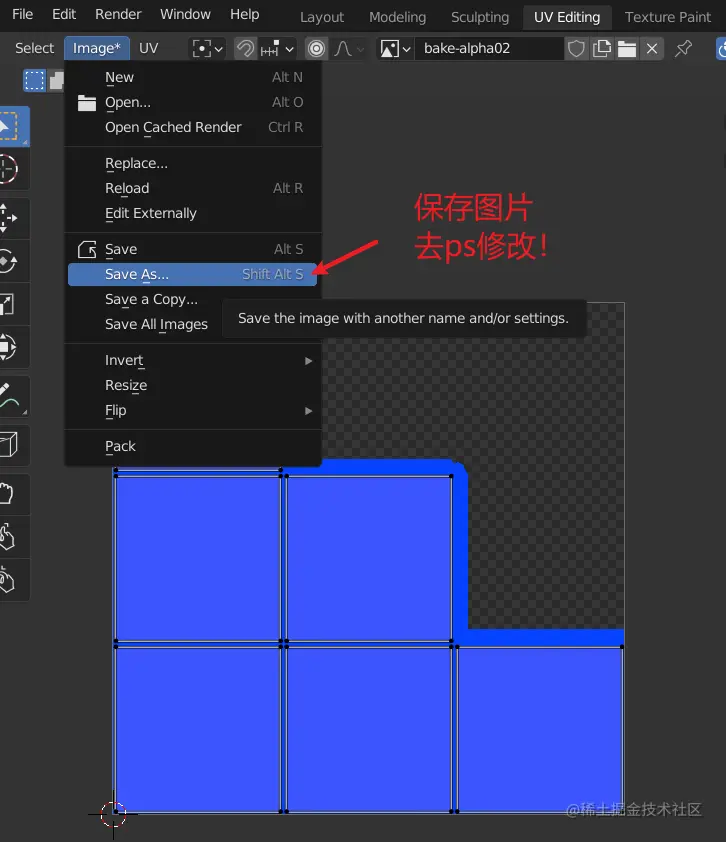Choose Reload from Image menu

[x=193, y=188]
